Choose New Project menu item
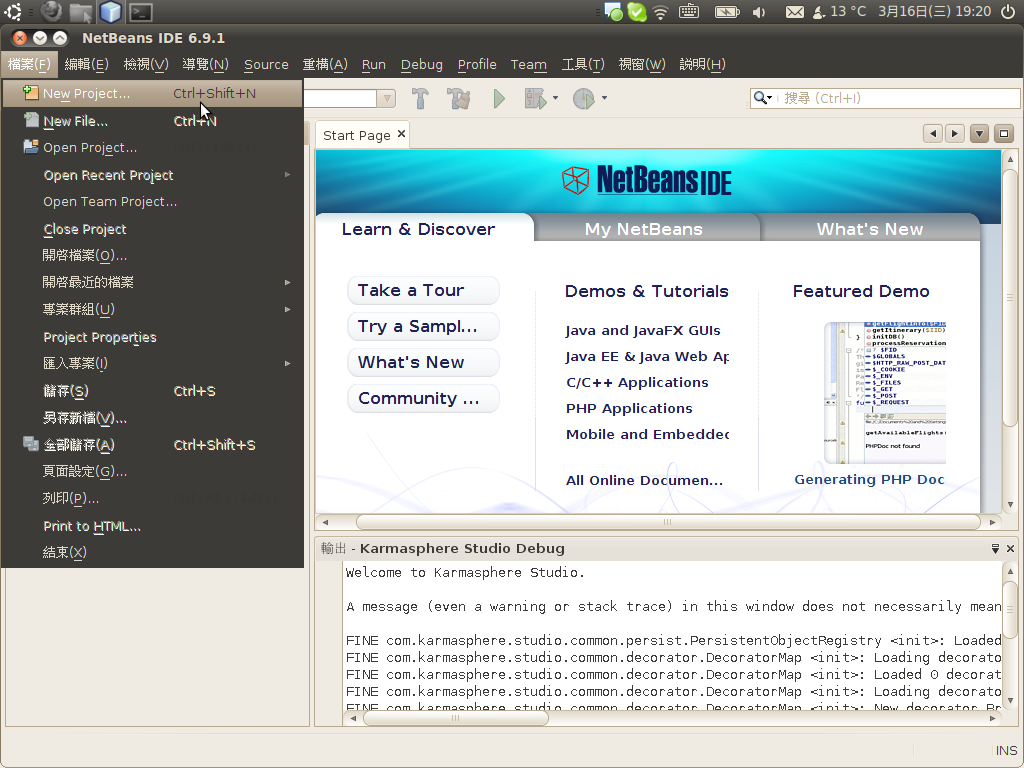 (x=153, y=93)
